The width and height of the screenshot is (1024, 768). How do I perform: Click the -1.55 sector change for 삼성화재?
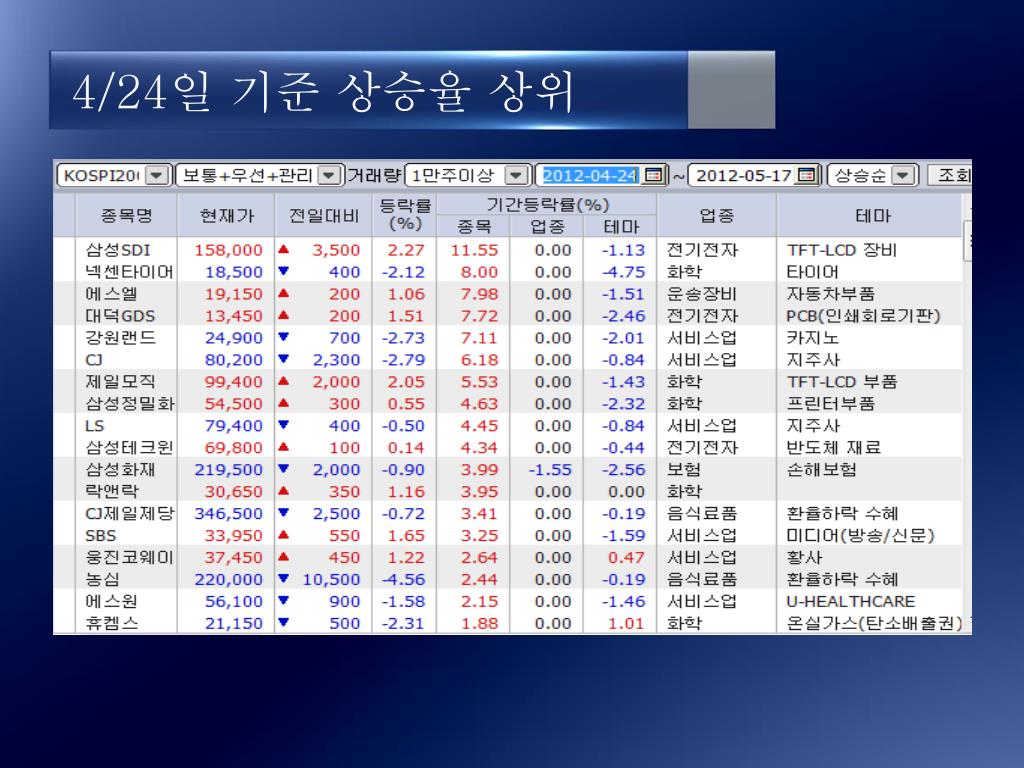point(550,470)
